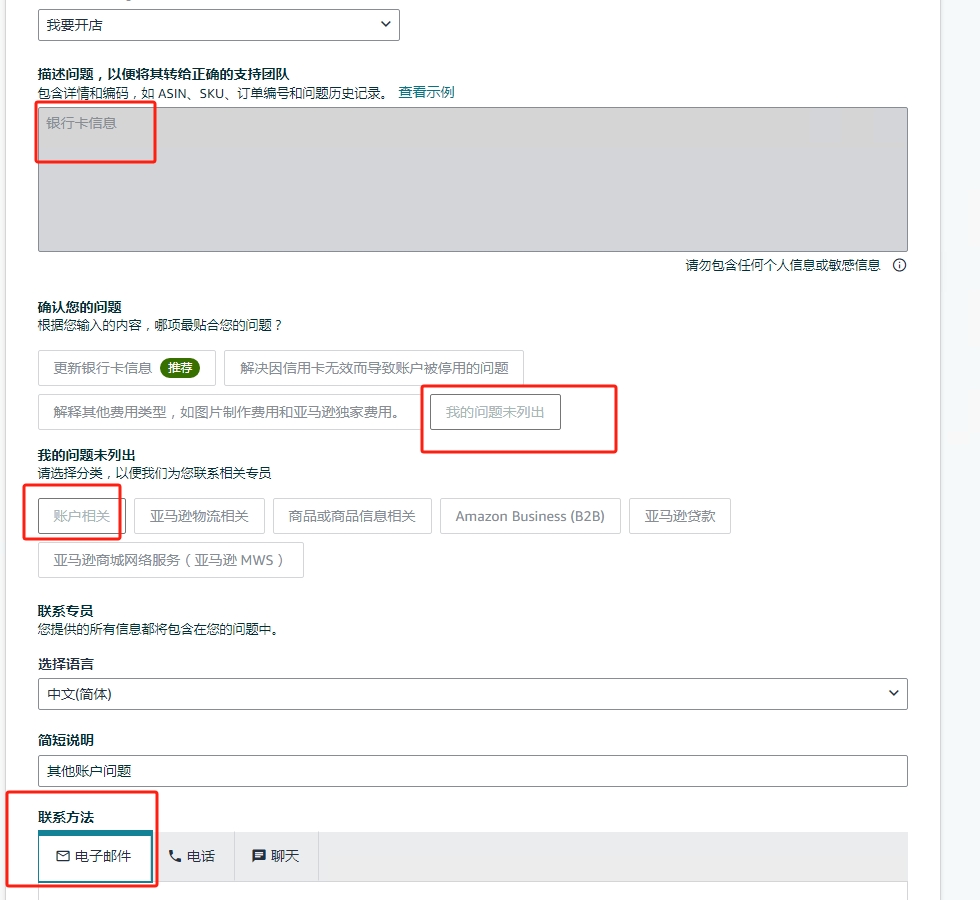The width and height of the screenshot is (980, 900).
Task: Select the 亚马逊贷款 category
Action: (x=679, y=516)
